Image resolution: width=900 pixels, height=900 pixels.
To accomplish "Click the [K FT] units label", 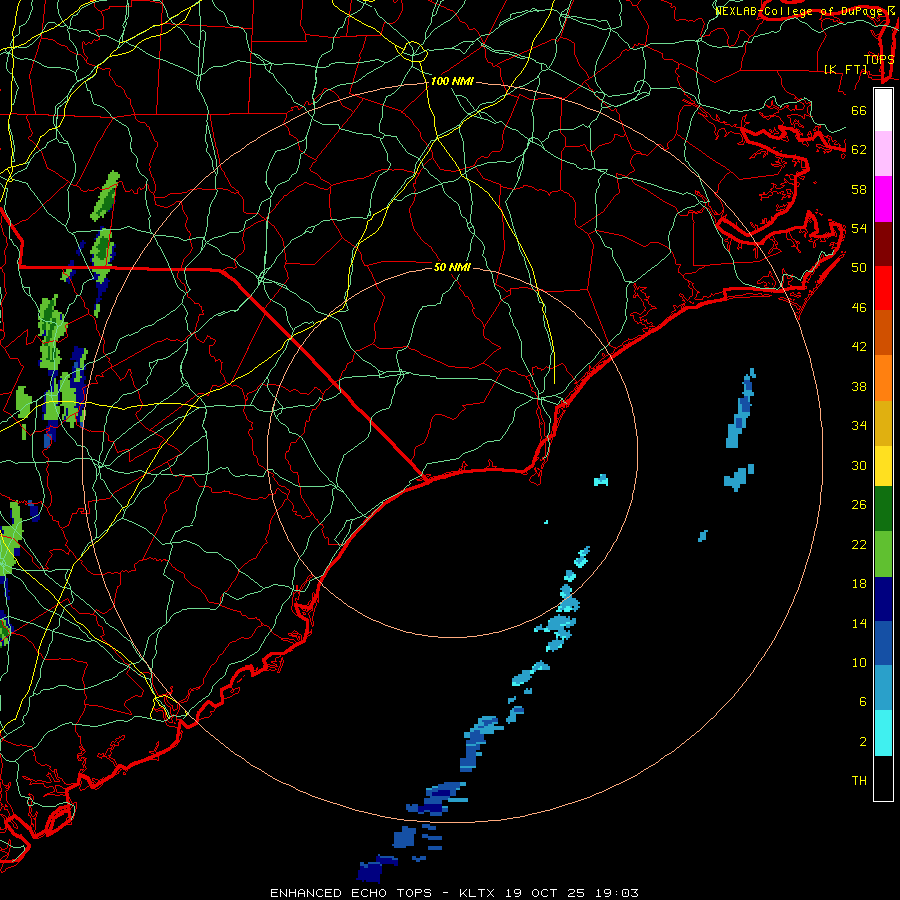I will pyautogui.click(x=845, y=69).
